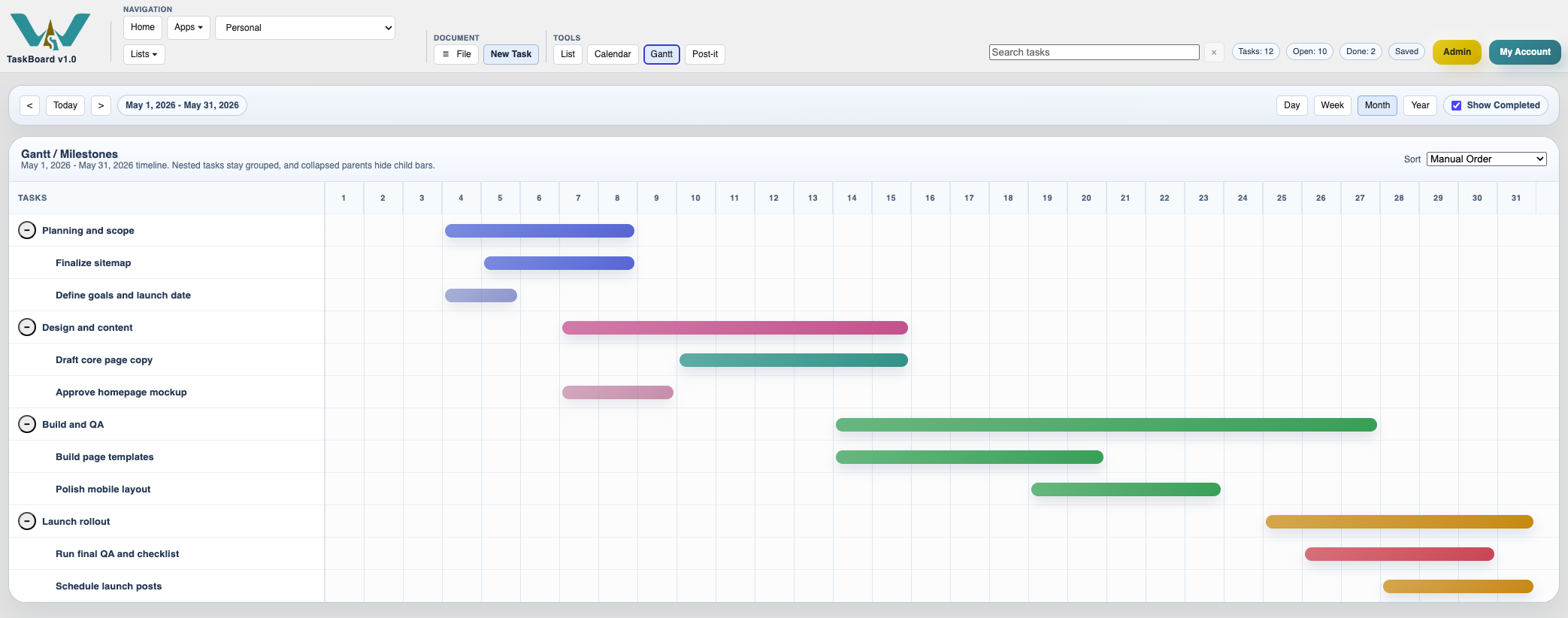Click the Done: 2 status badge
The image size is (1568, 618).
pos(1361,52)
